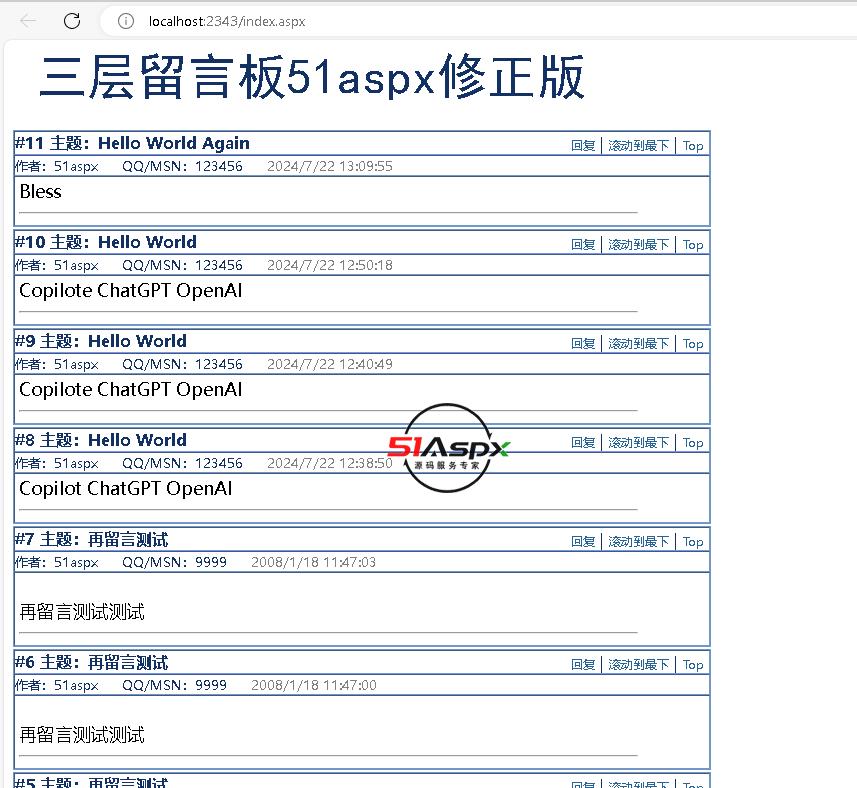The width and height of the screenshot is (857, 788).
Task: Click post #6 body 再留言测试测试
Action: click(82, 735)
